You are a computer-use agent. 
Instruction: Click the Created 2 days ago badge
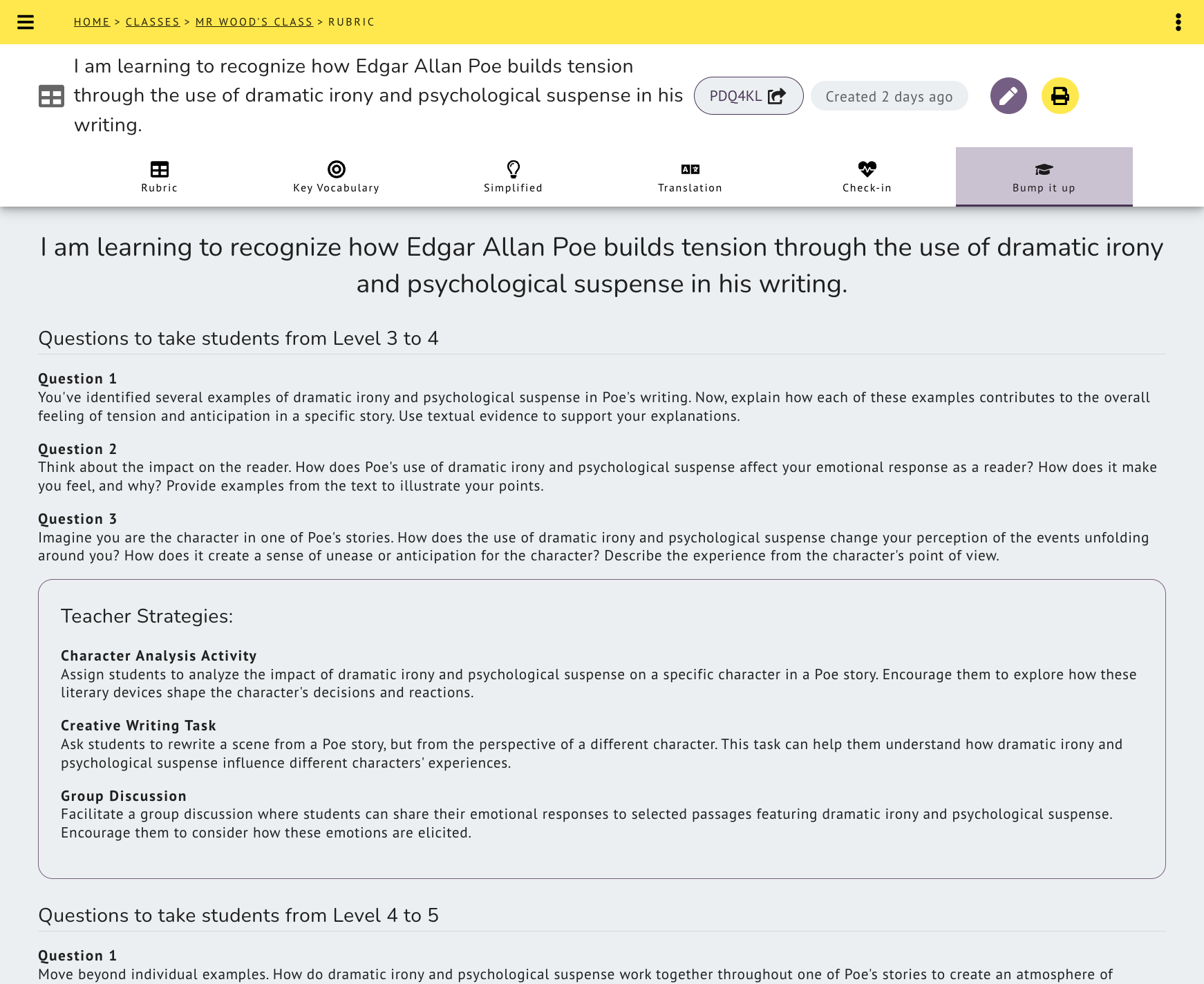point(890,96)
